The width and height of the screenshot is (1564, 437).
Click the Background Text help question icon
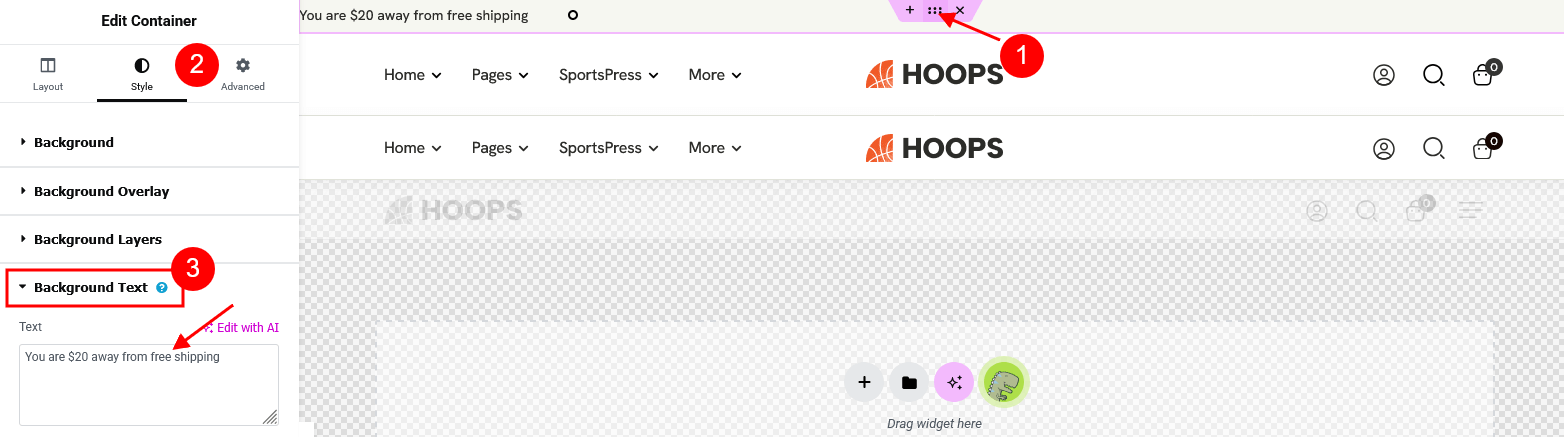[162, 288]
